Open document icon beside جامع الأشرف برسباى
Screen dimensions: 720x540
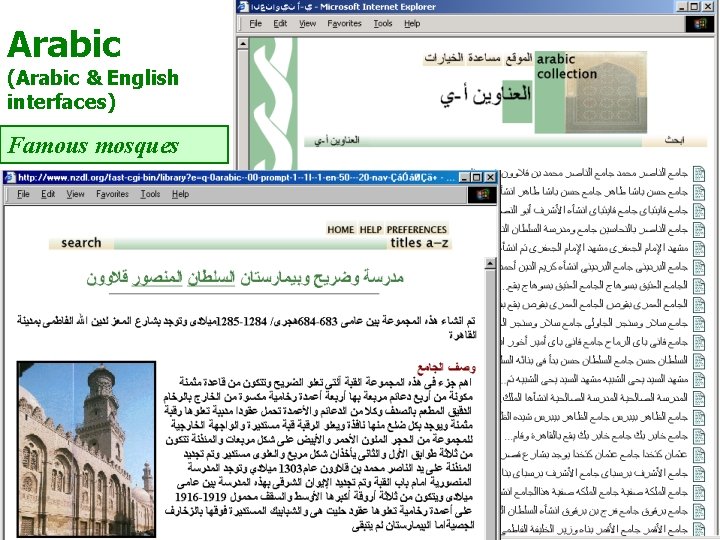[699, 474]
